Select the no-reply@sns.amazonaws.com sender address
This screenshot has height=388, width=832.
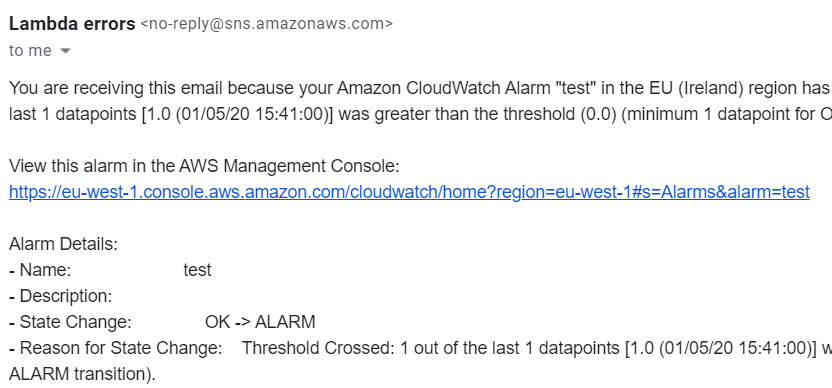266,24
